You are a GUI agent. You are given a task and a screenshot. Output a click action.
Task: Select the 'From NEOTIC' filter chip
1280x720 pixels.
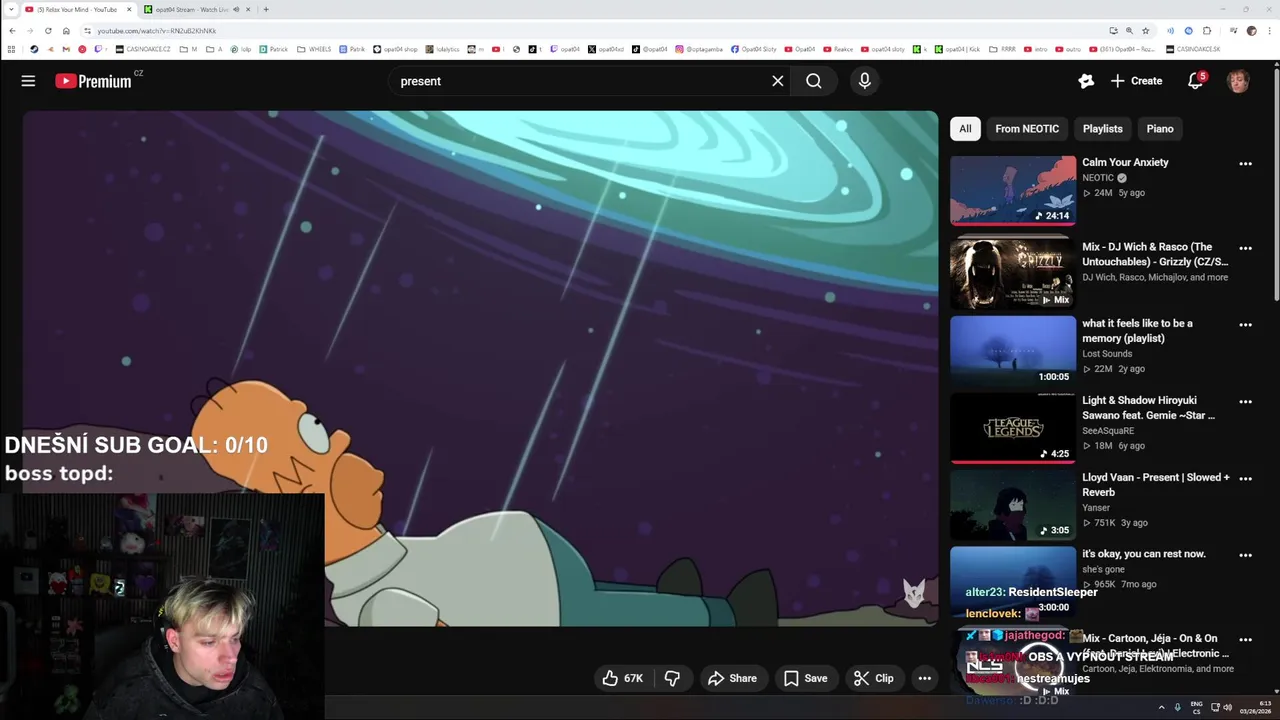[1027, 128]
